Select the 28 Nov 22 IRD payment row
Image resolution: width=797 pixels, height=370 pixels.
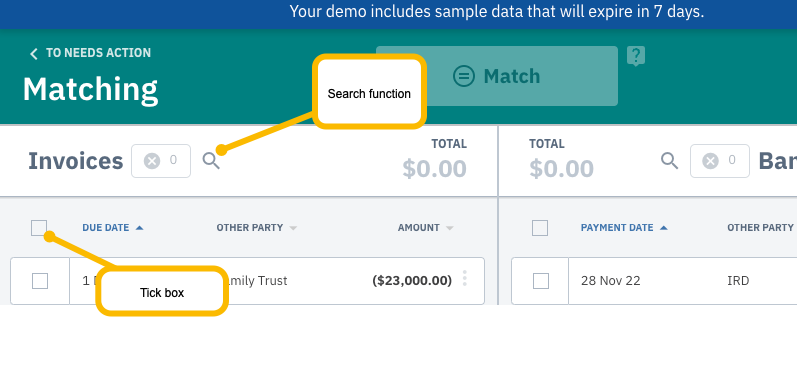654,281
